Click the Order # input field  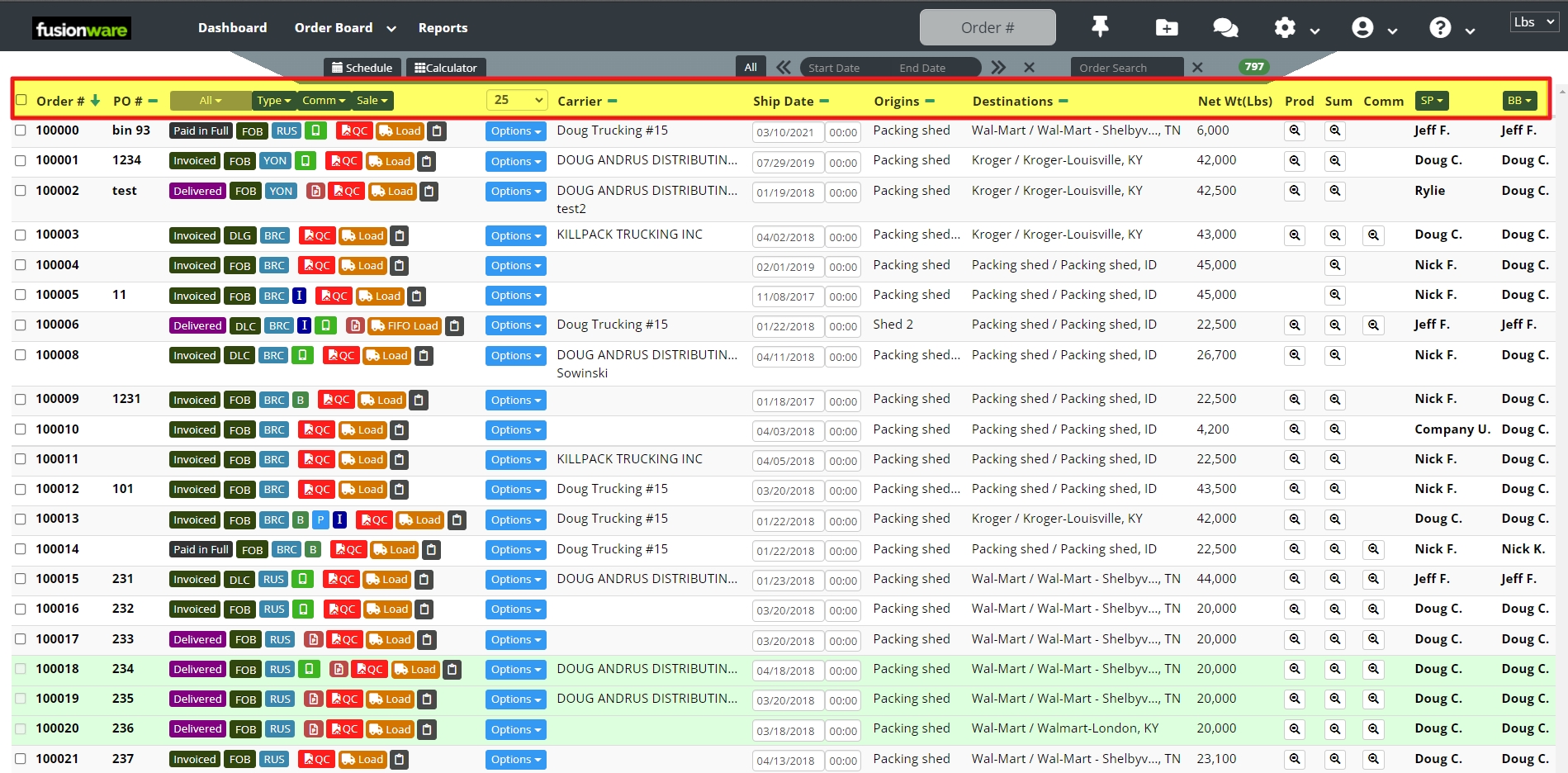987,28
